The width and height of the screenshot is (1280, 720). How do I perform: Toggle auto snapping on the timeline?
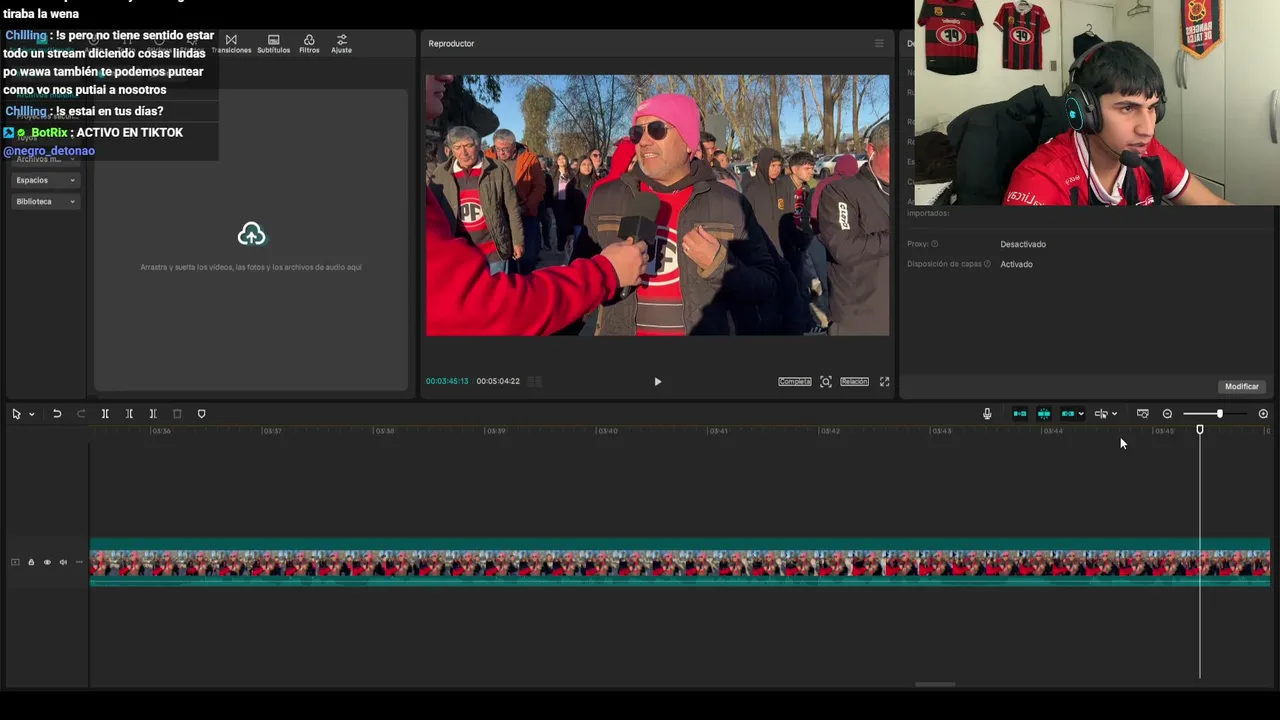pyautogui.click(x=1044, y=414)
